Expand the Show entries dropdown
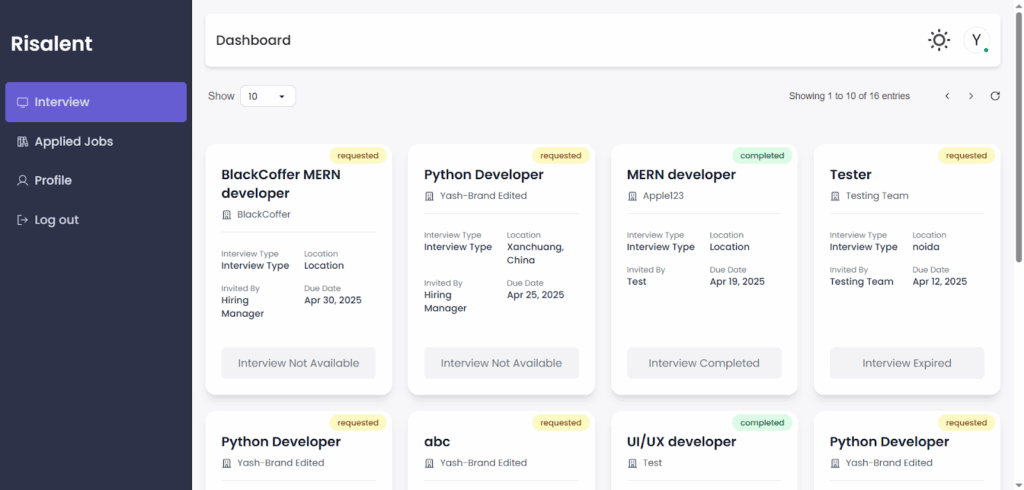This screenshot has width=1024, height=490. pyautogui.click(x=267, y=96)
